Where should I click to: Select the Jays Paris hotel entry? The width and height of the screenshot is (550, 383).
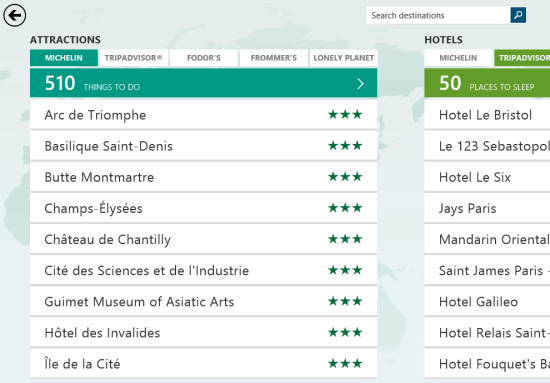pyautogui.click(x=487, y=208)
